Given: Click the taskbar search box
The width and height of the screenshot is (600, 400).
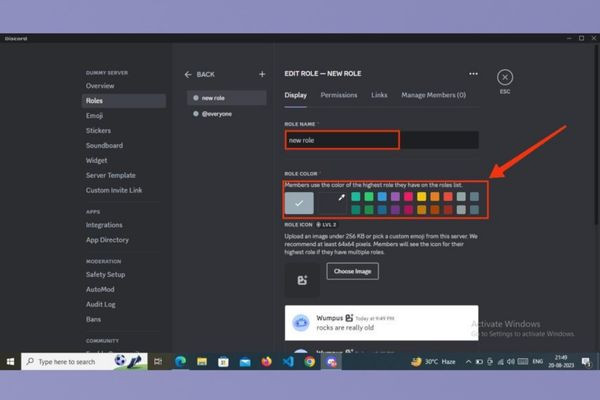Looking at the screenshot, I should pyautogui.click(x=84, y=361).
